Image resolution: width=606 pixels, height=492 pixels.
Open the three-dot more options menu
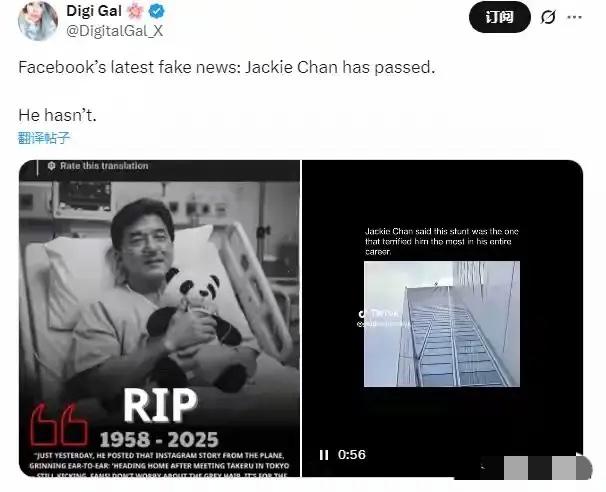tap(574, 17)
